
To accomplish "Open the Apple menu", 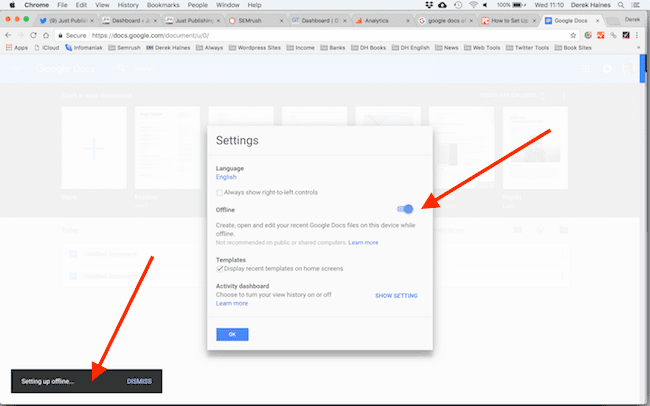I will click(12, 5).
